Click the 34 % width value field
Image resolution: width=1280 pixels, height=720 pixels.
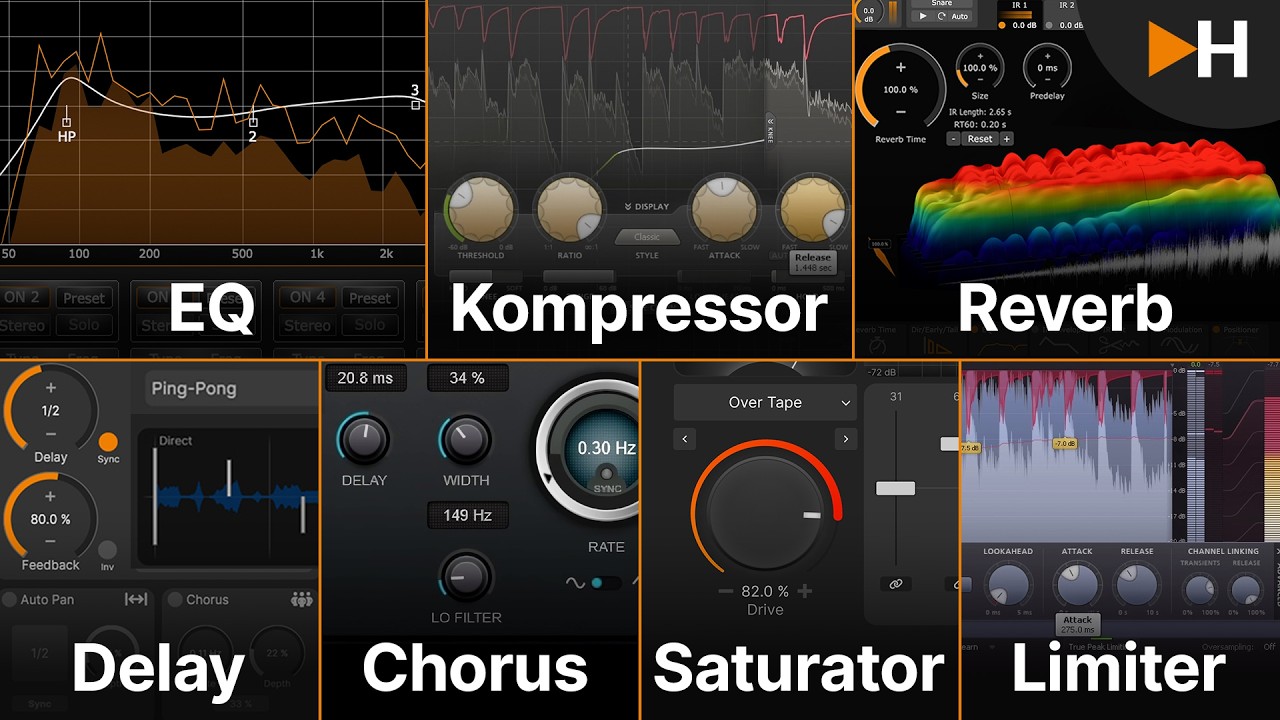(x=467, y=378)
